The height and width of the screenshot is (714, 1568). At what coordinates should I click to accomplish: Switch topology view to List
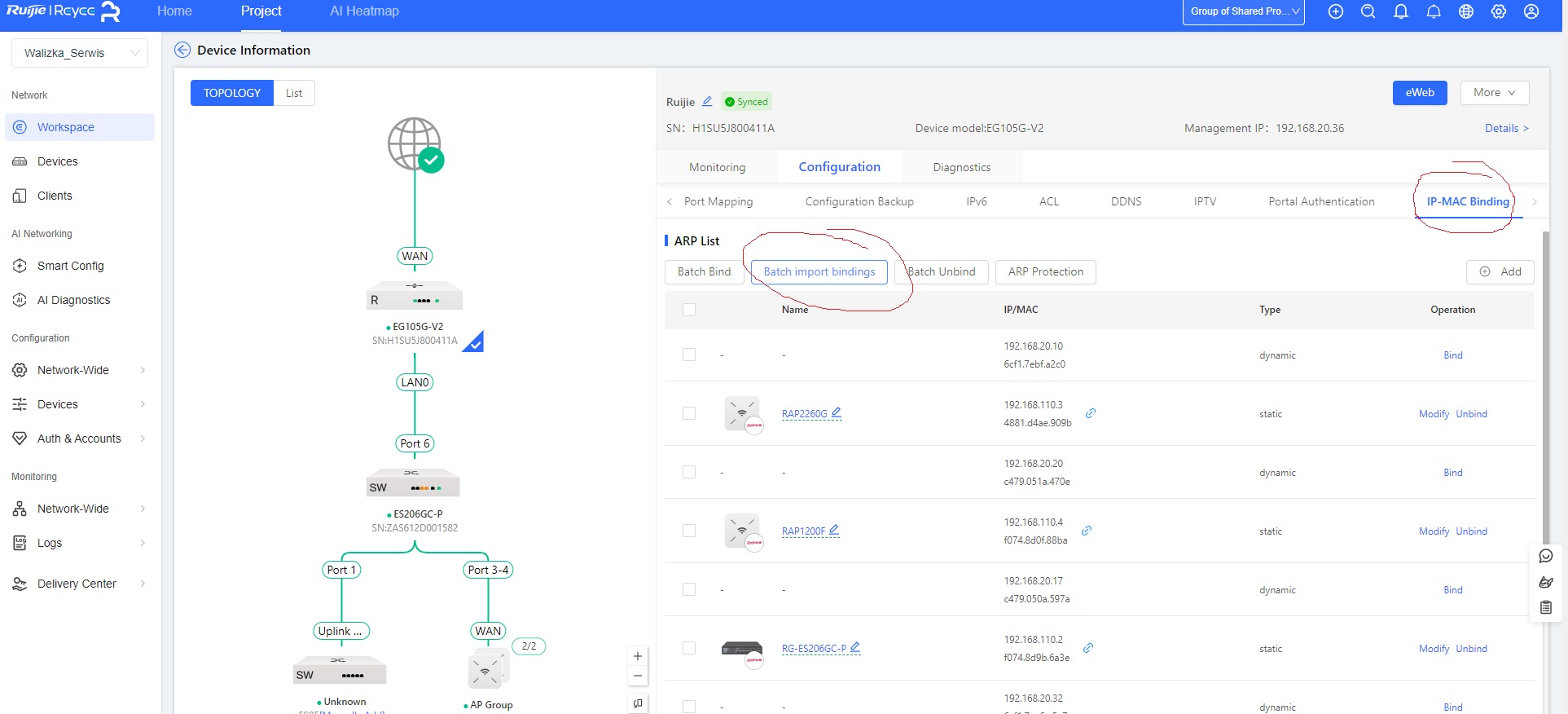(x=294, y=93)
